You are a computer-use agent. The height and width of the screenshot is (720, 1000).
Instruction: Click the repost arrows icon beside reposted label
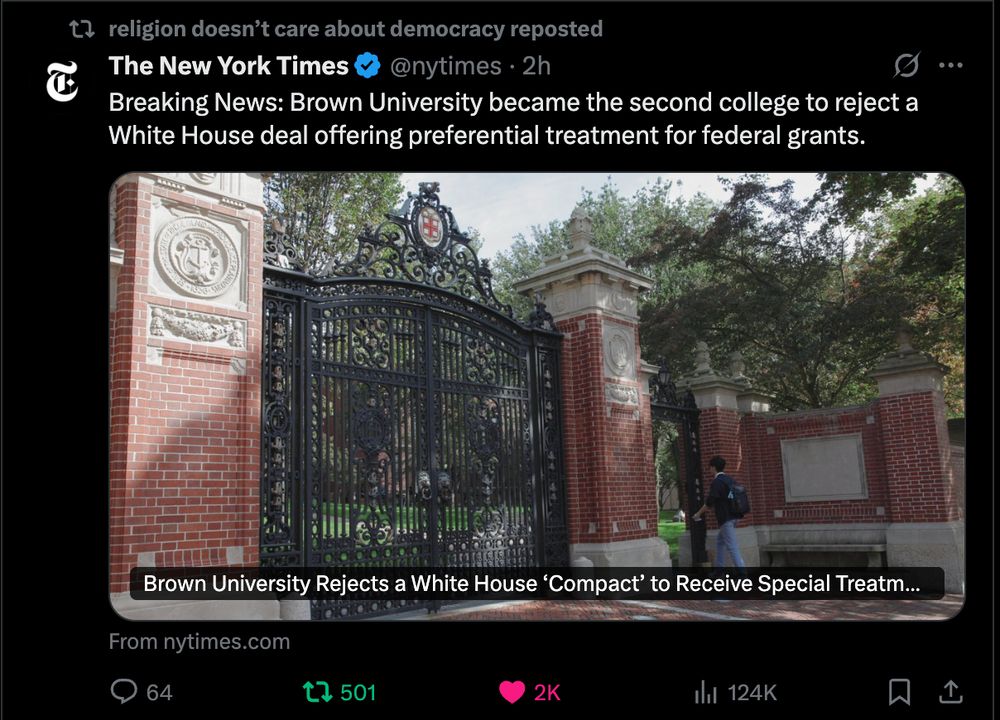[82, 29]
